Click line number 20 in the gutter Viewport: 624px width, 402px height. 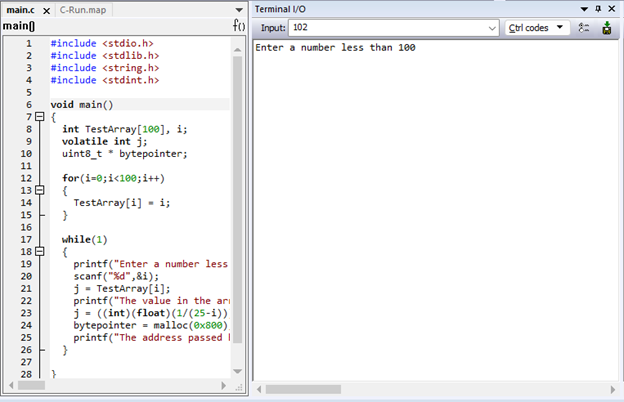pos(28,276)
